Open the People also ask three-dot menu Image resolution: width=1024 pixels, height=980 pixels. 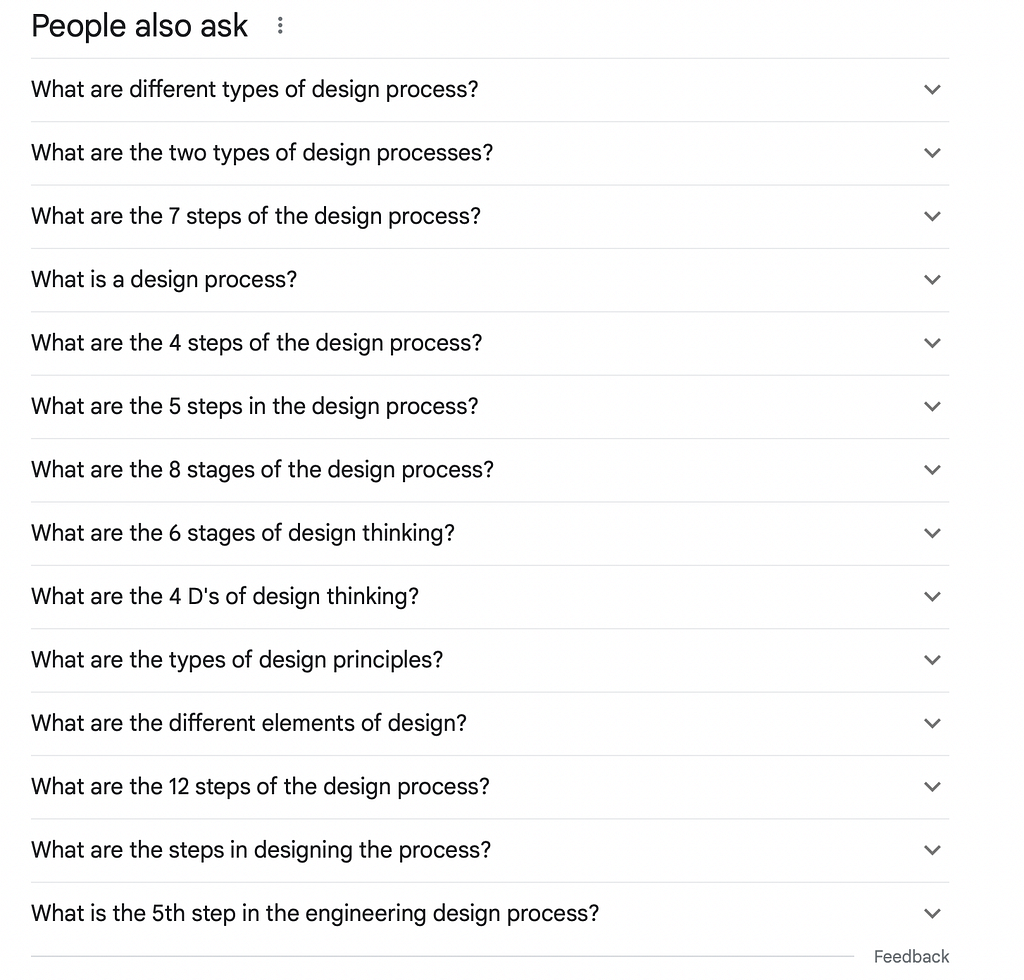(x=280, y=26)
